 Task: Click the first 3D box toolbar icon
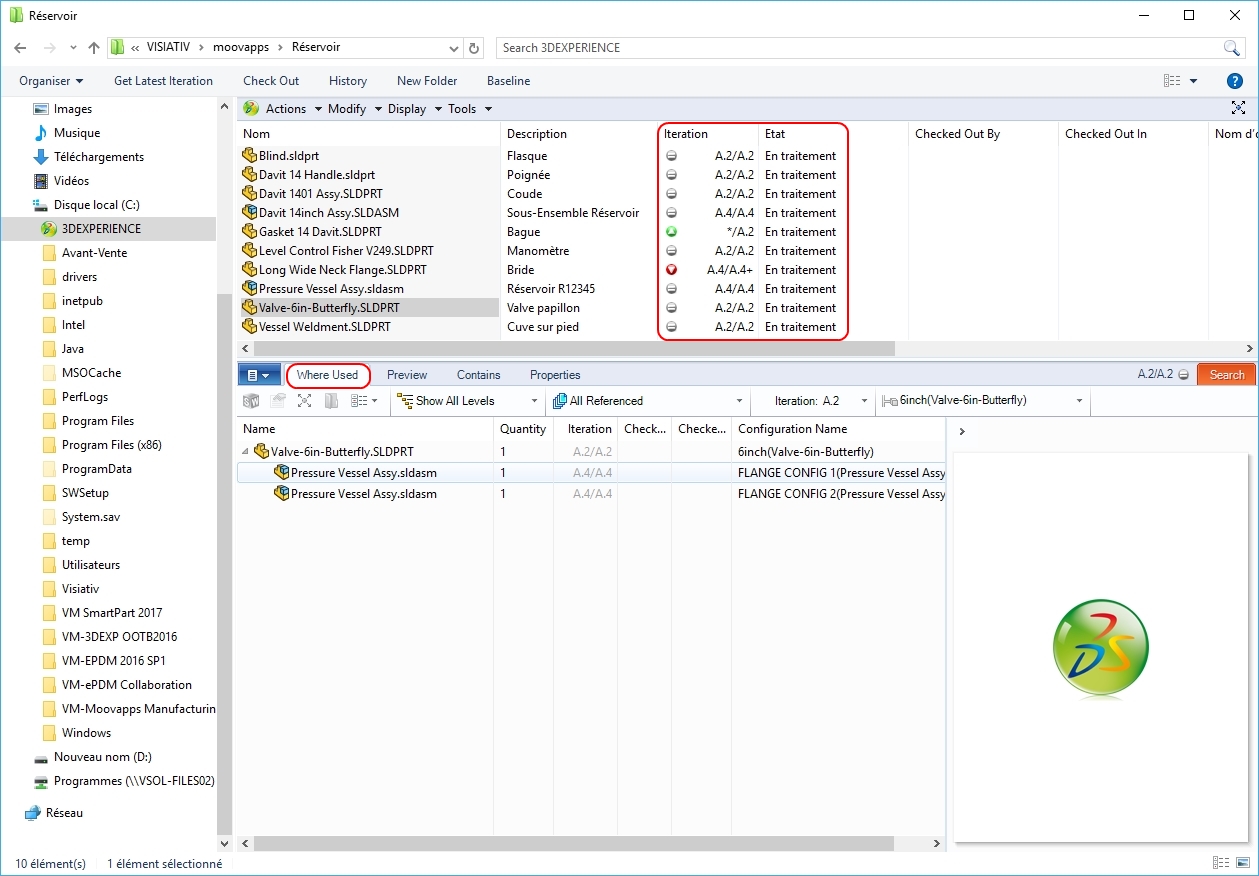pyautogui.click(x=252, y=401)
